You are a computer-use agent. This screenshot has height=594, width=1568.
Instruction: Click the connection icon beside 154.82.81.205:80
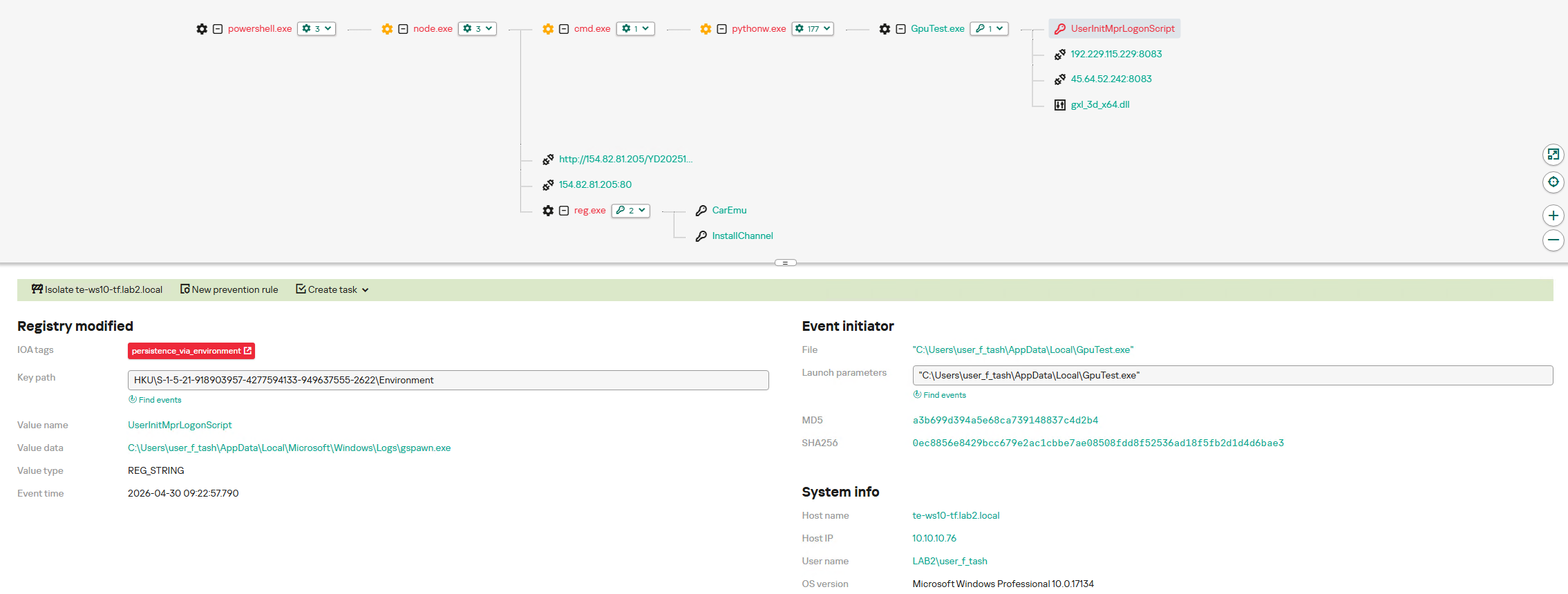(x=548, y=185)
